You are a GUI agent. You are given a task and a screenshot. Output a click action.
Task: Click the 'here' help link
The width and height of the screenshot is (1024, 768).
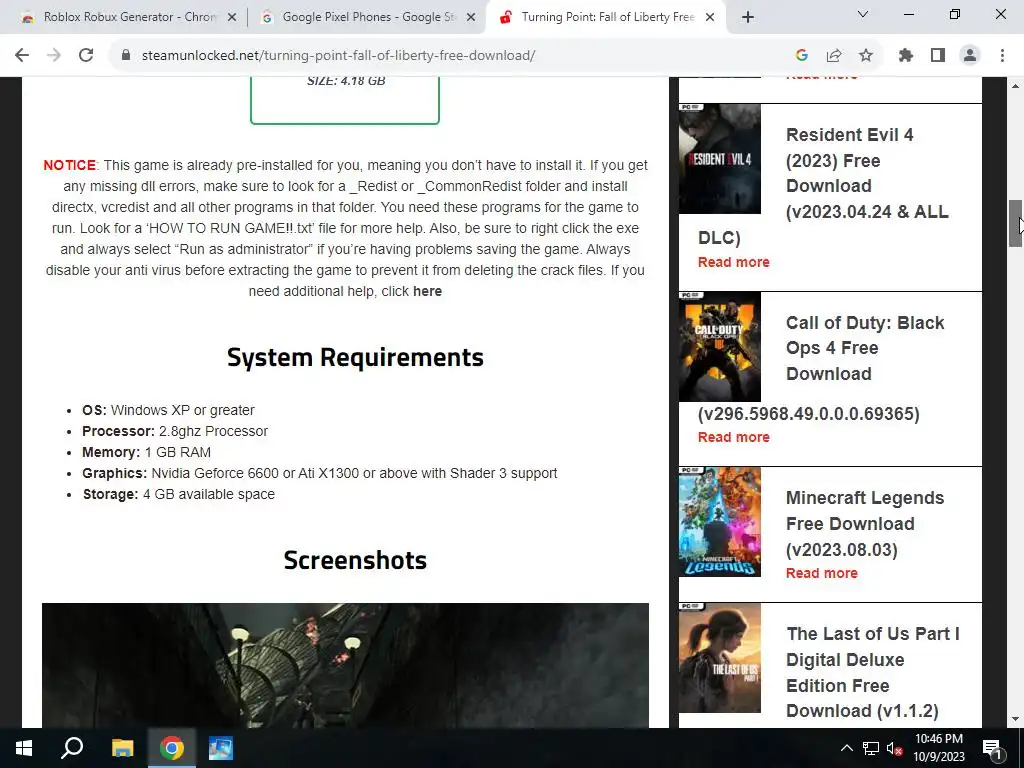coord(427,291)
